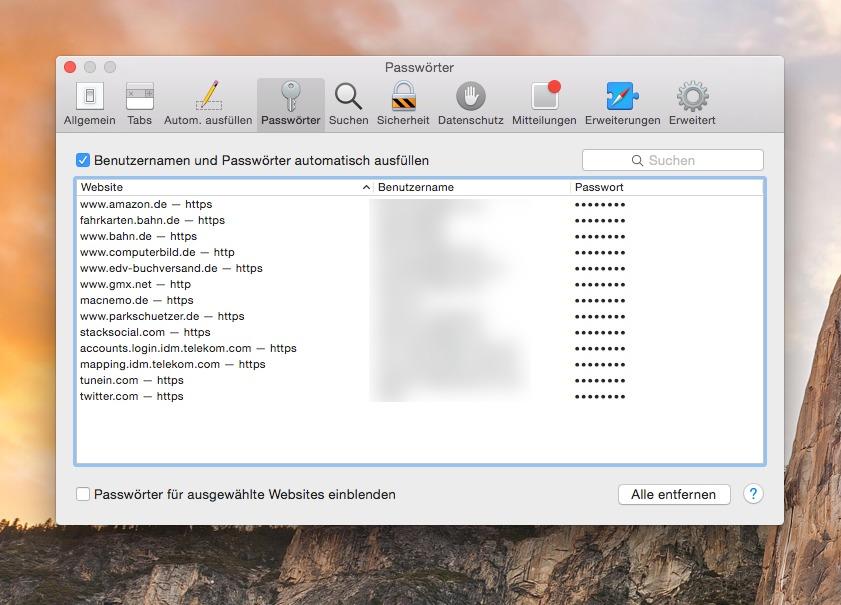Screen dimensions: 841x605
Task: Open the Datenschutz hand pane
Action: coord(470,105)
